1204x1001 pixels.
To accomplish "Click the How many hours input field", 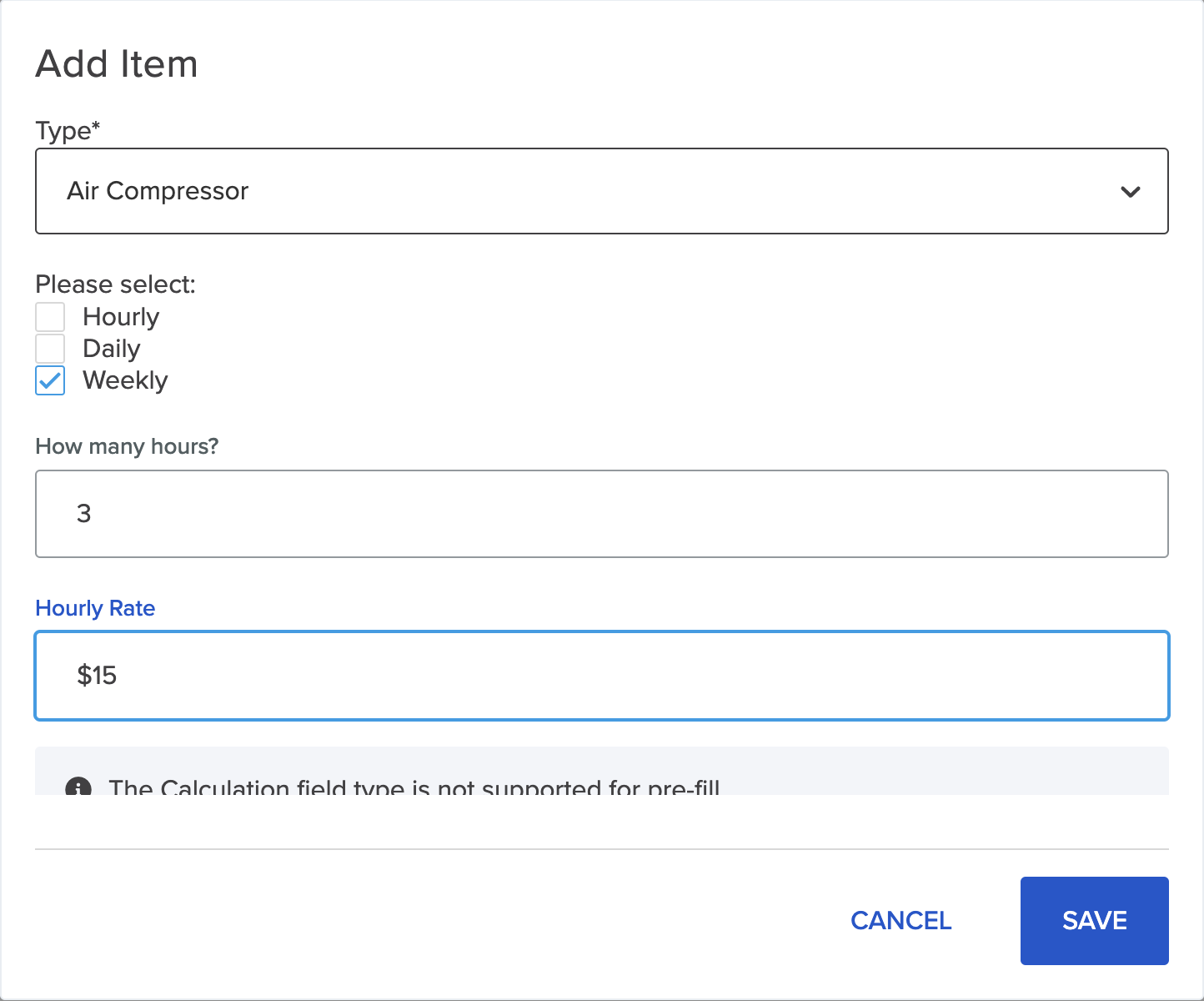I will tap(601, 514).
